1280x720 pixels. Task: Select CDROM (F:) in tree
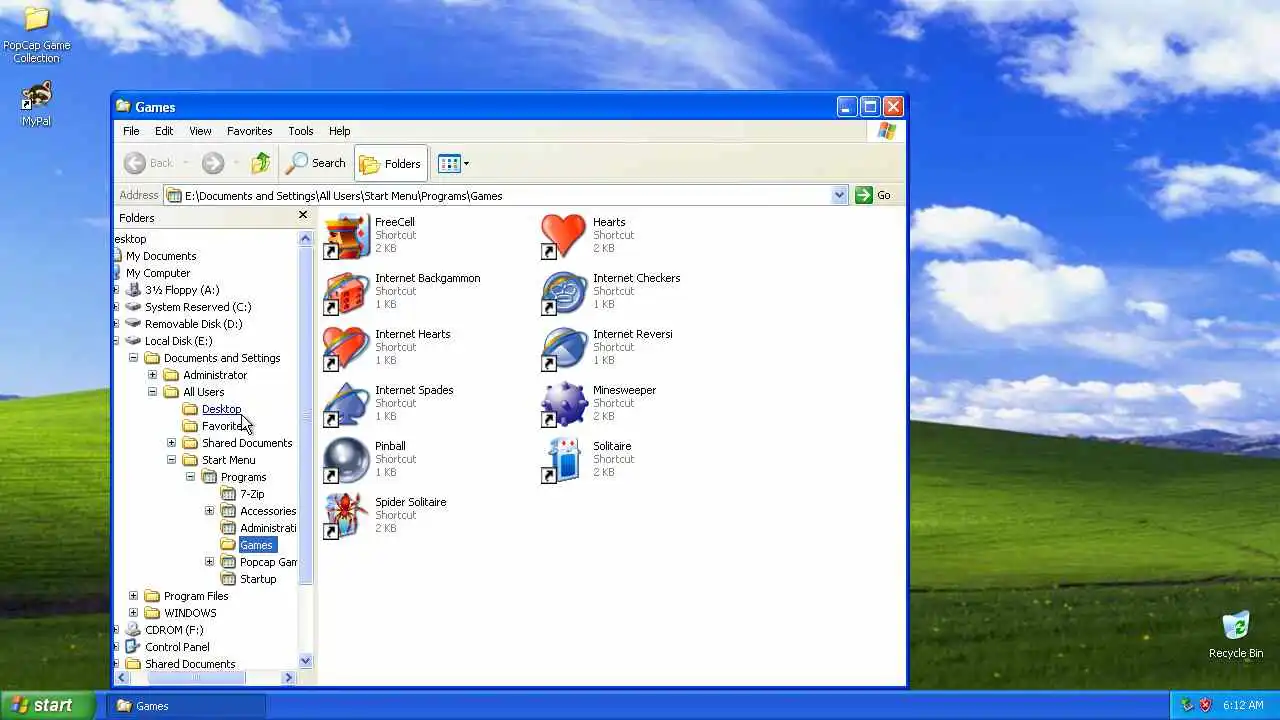[174, 630]
